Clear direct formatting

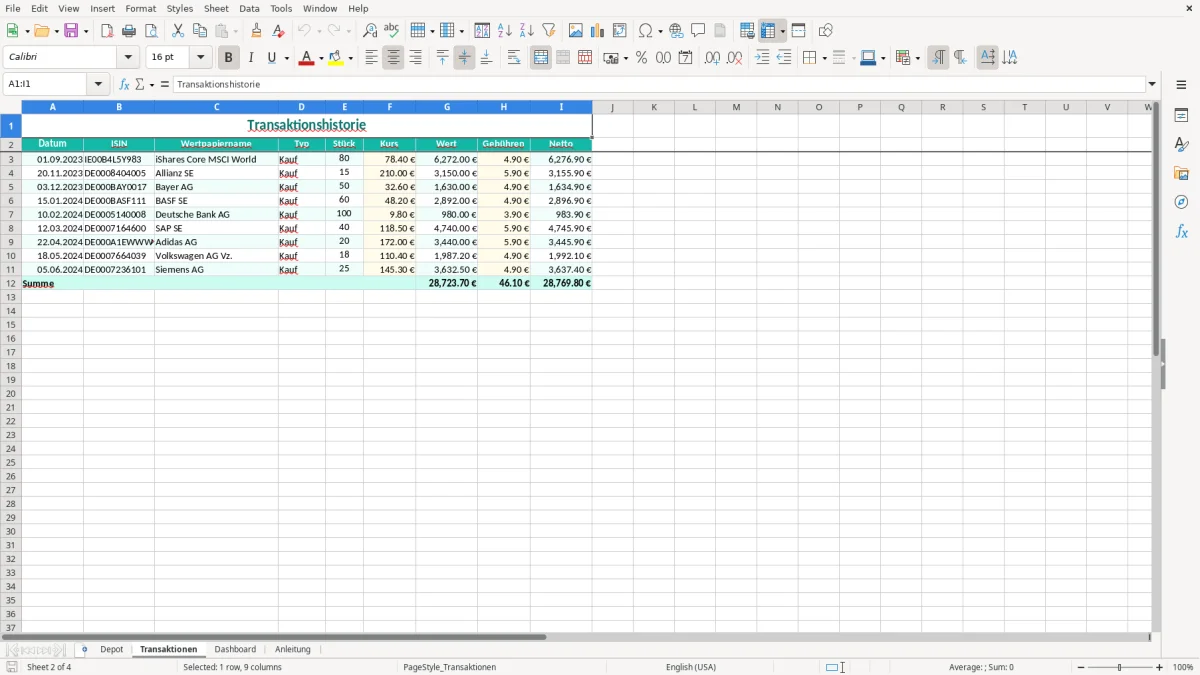(278, 31)
